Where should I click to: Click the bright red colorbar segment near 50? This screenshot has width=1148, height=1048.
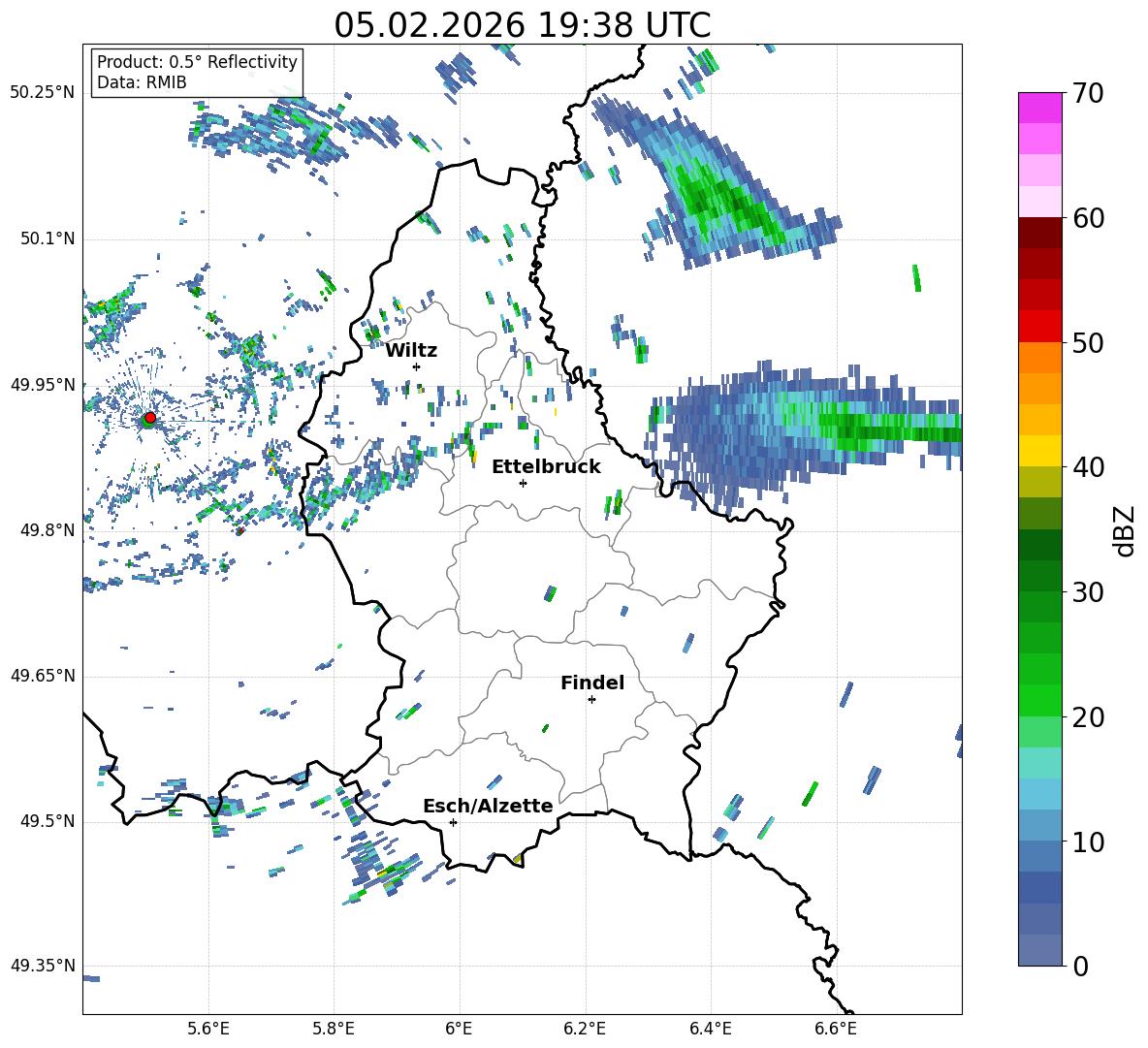point(1039,327)
